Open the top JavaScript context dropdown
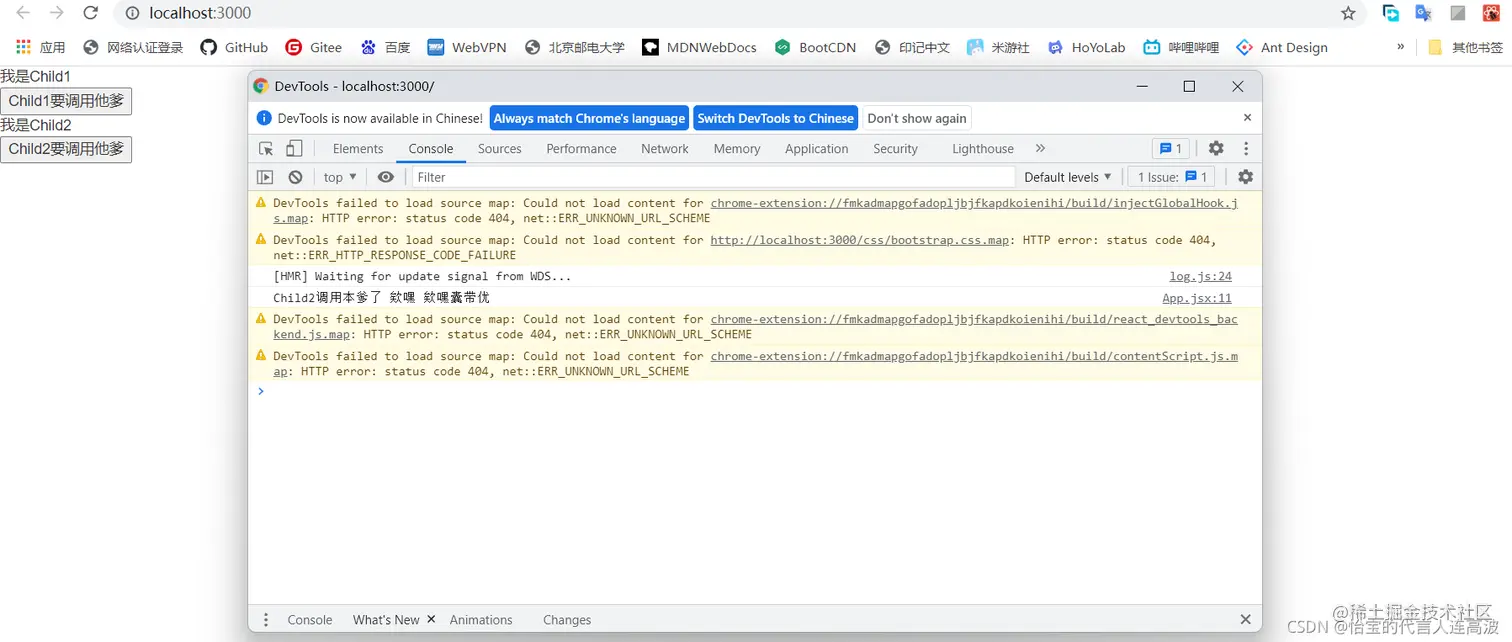Screen dimensions: 1512x642 pos(340,177)
